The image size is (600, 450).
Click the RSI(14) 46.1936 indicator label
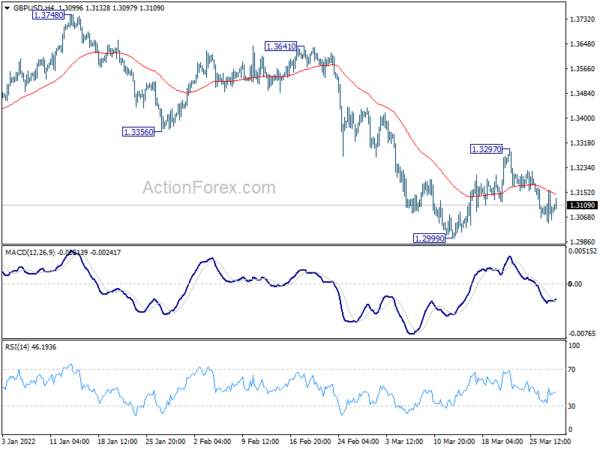(x=30, y=347)
